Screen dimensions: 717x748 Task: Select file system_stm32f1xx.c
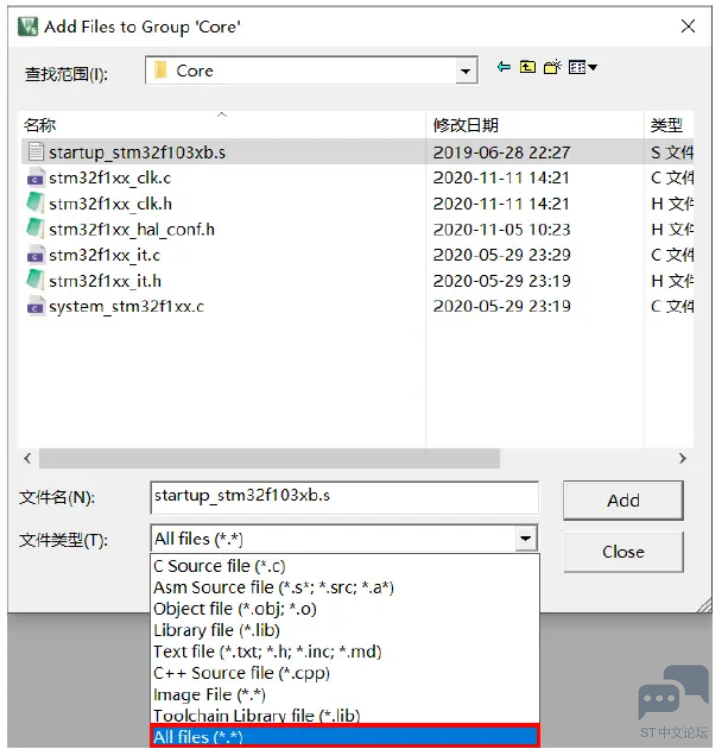126,307
